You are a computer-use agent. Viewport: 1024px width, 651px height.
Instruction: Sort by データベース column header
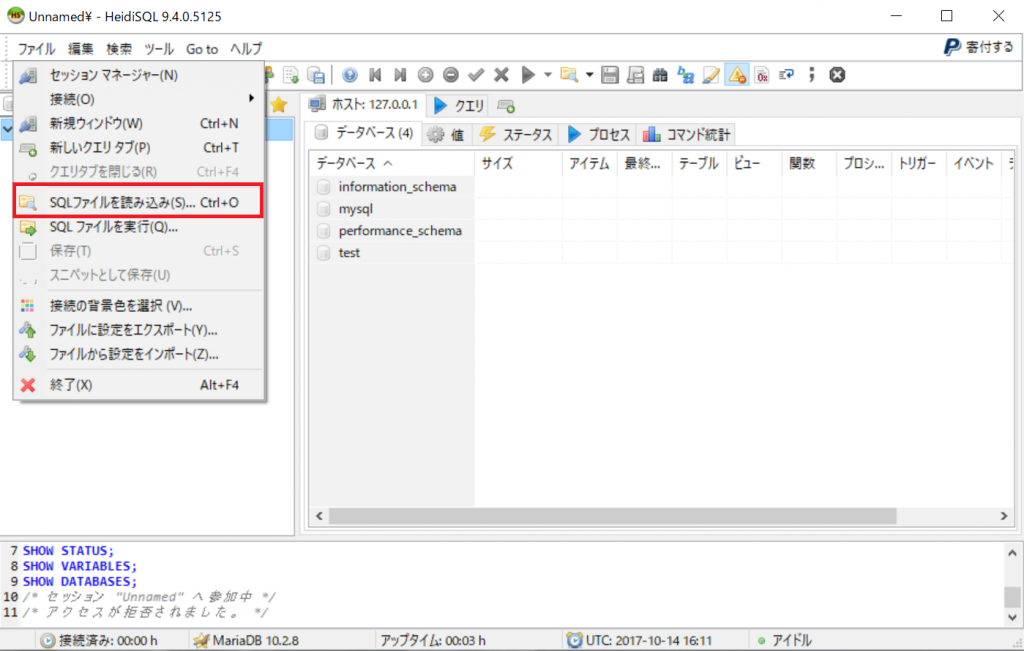(x=392, y=163)
